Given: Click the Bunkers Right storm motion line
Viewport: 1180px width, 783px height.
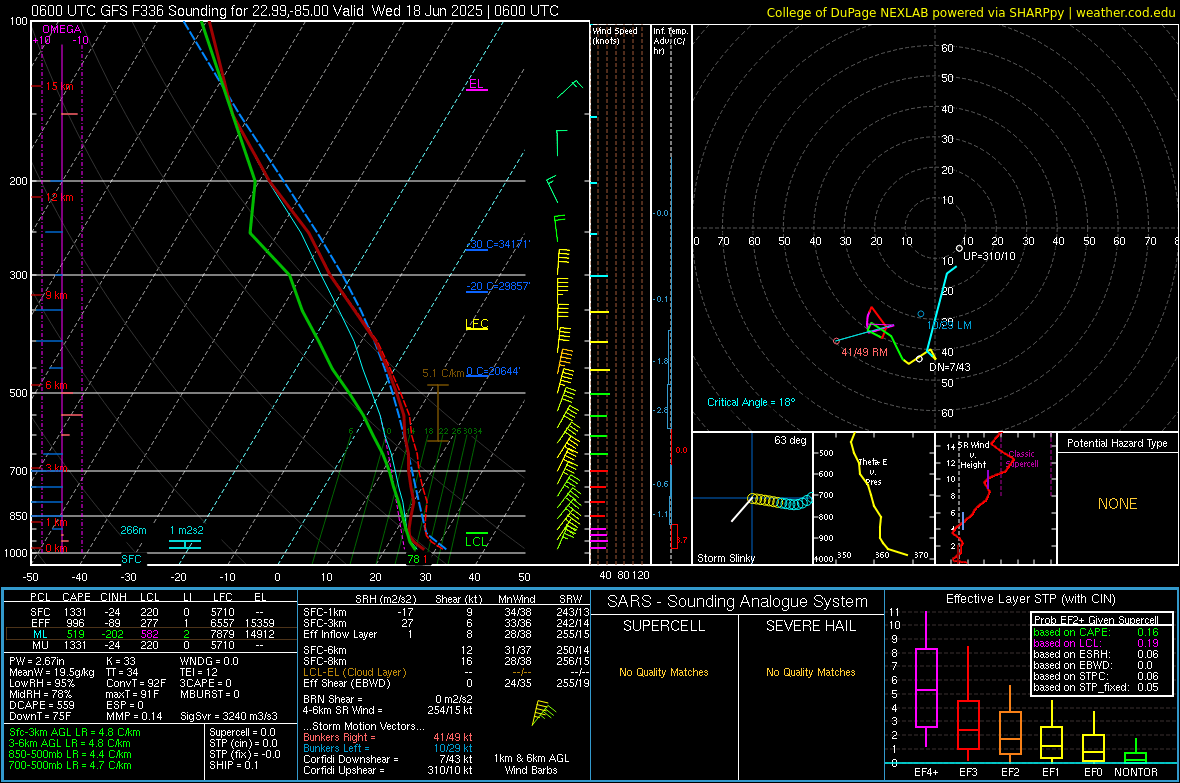Looking at the screenshot, I should [x=388, y=737].
